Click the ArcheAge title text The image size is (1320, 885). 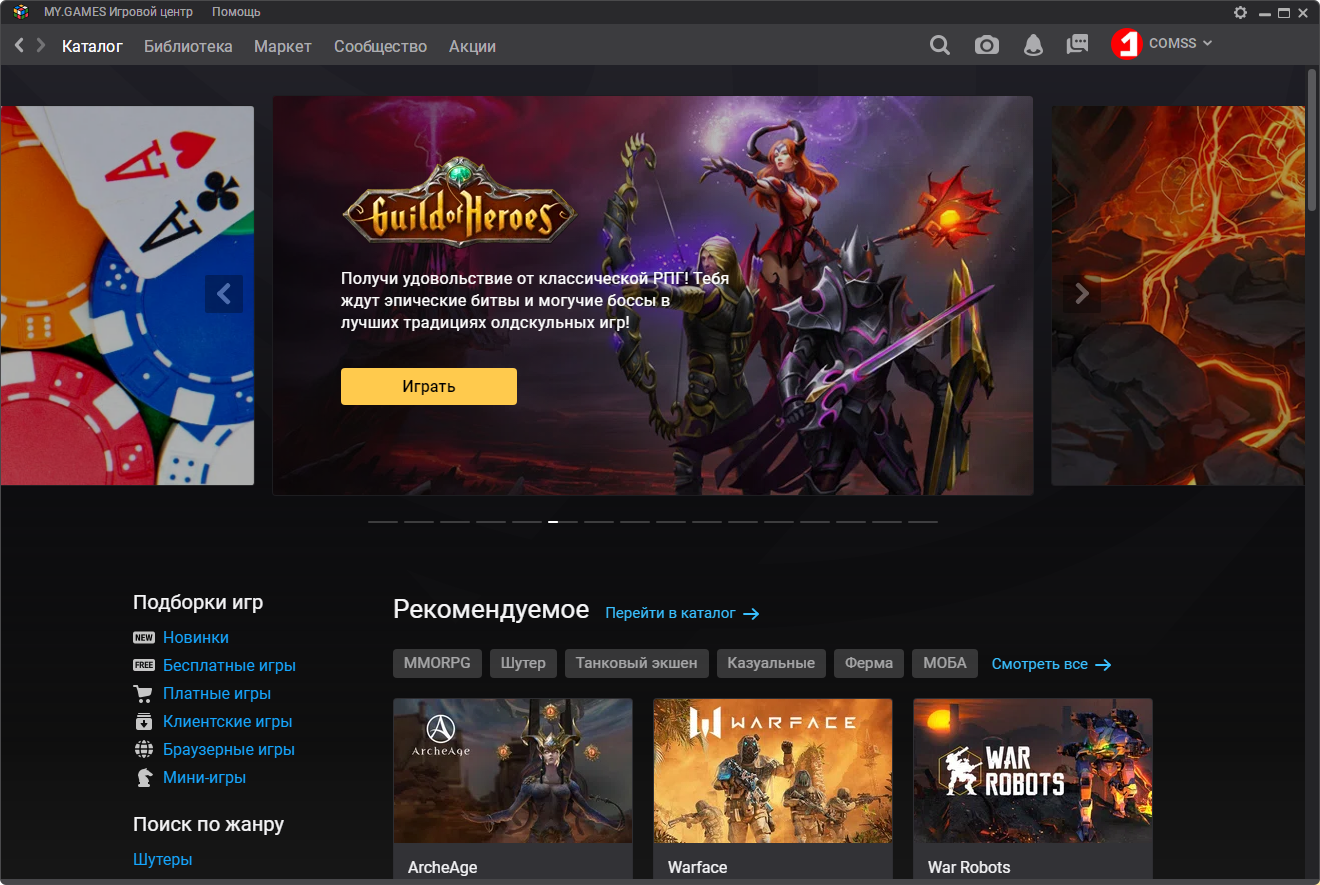443,867
